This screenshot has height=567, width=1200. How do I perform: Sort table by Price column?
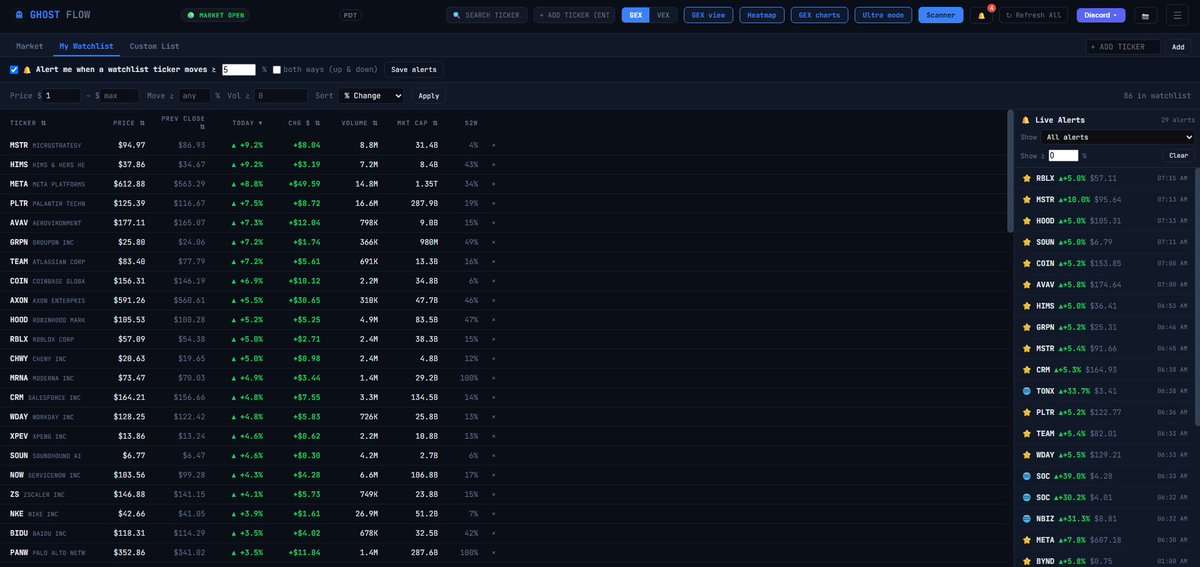pyautogui.click(x=129, y=122)
